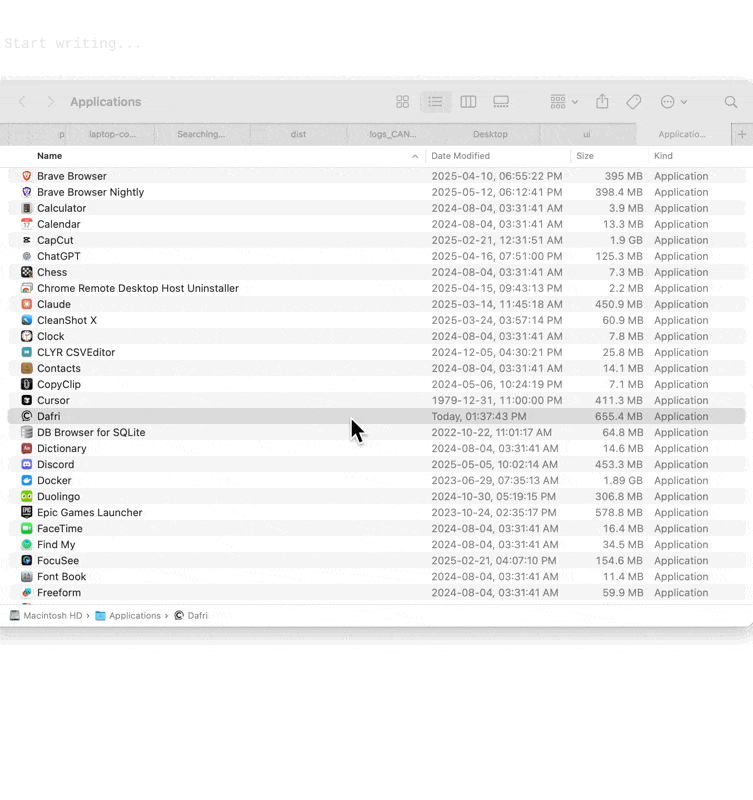Click Cursor's date 1979-12-31, 11:00:00 PM

tap(497, 401)
